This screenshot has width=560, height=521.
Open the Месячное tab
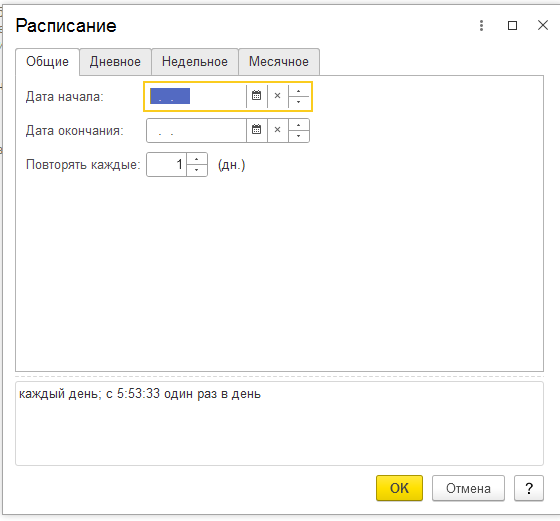point(279,62)
